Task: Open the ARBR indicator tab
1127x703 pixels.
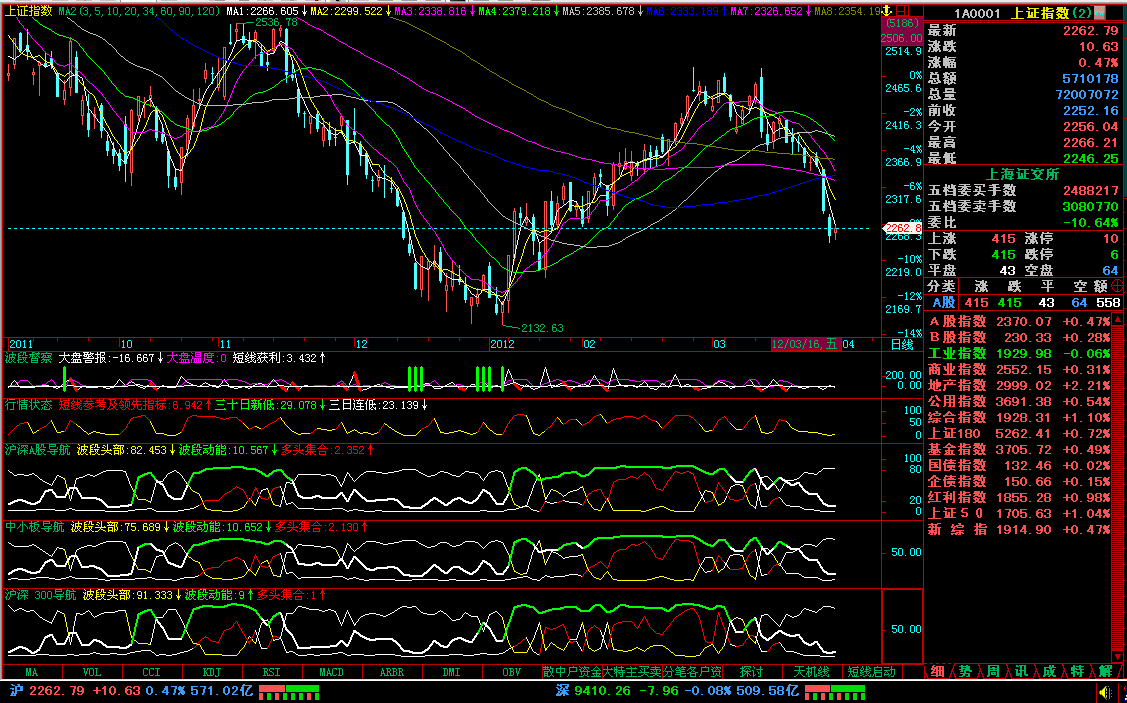Action: point(392,672)
